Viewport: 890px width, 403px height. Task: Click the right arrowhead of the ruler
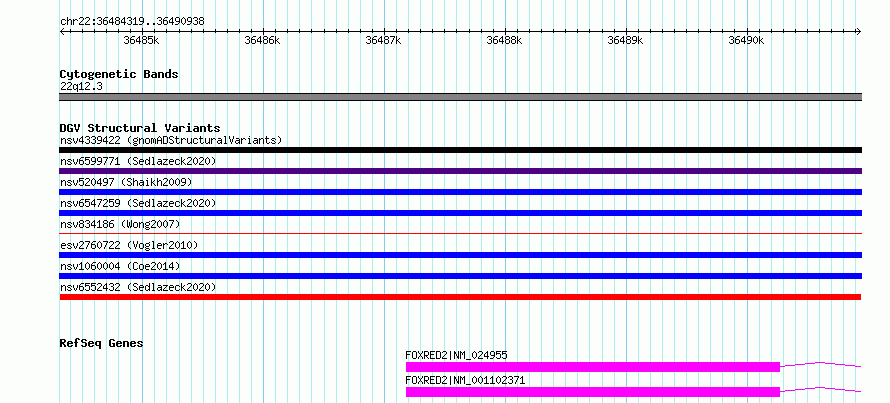coord(859,31)
